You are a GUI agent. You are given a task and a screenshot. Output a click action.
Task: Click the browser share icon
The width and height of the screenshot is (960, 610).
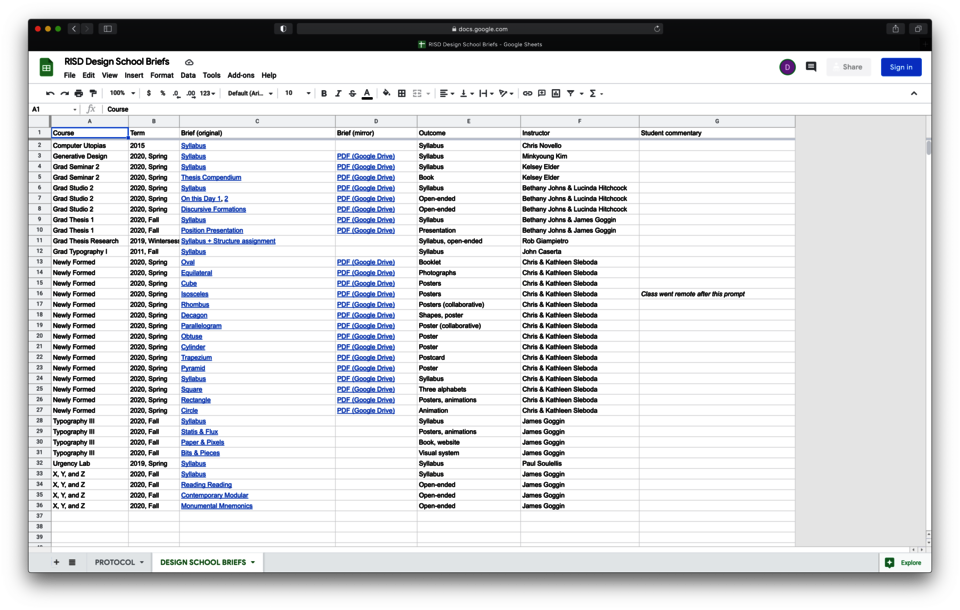896,29
